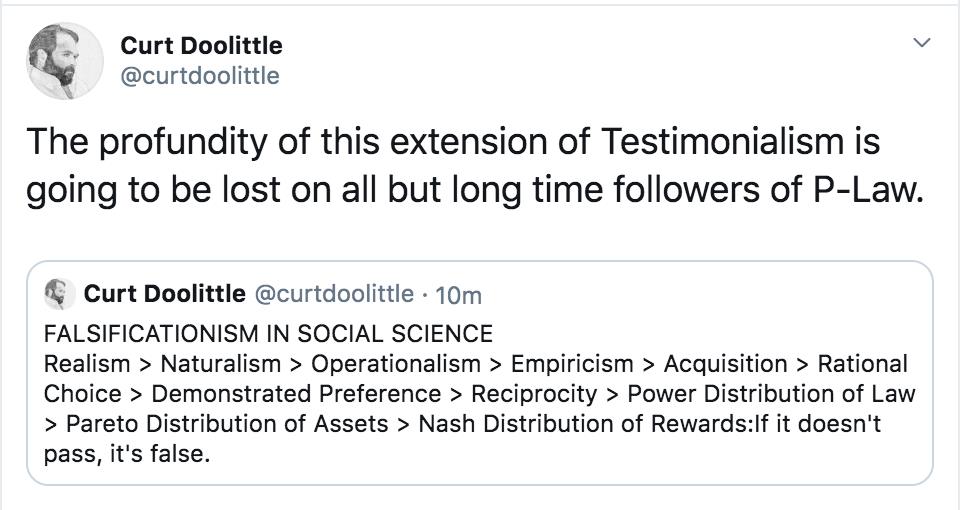The height and width of the screenshot is (510, 960).
Task: Click the FALSIFICATIONISM IN SOCIAL SCIENCE heading
Action: click(x=268, y=333)
